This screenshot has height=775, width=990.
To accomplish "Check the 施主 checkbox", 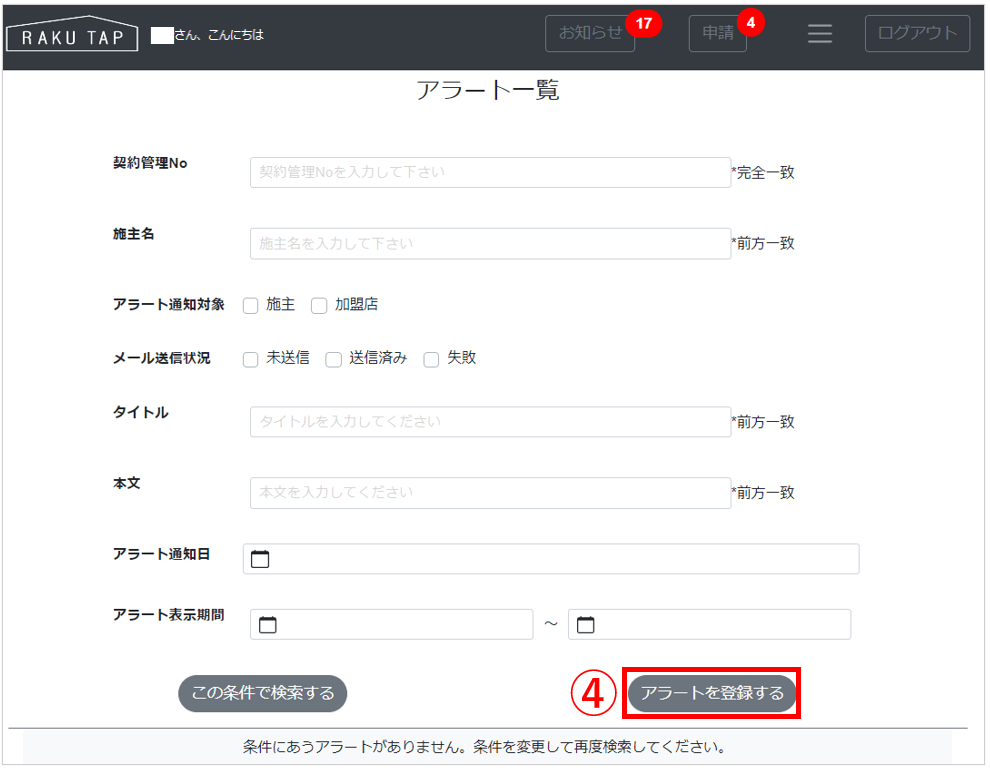I will click(251, 306).
